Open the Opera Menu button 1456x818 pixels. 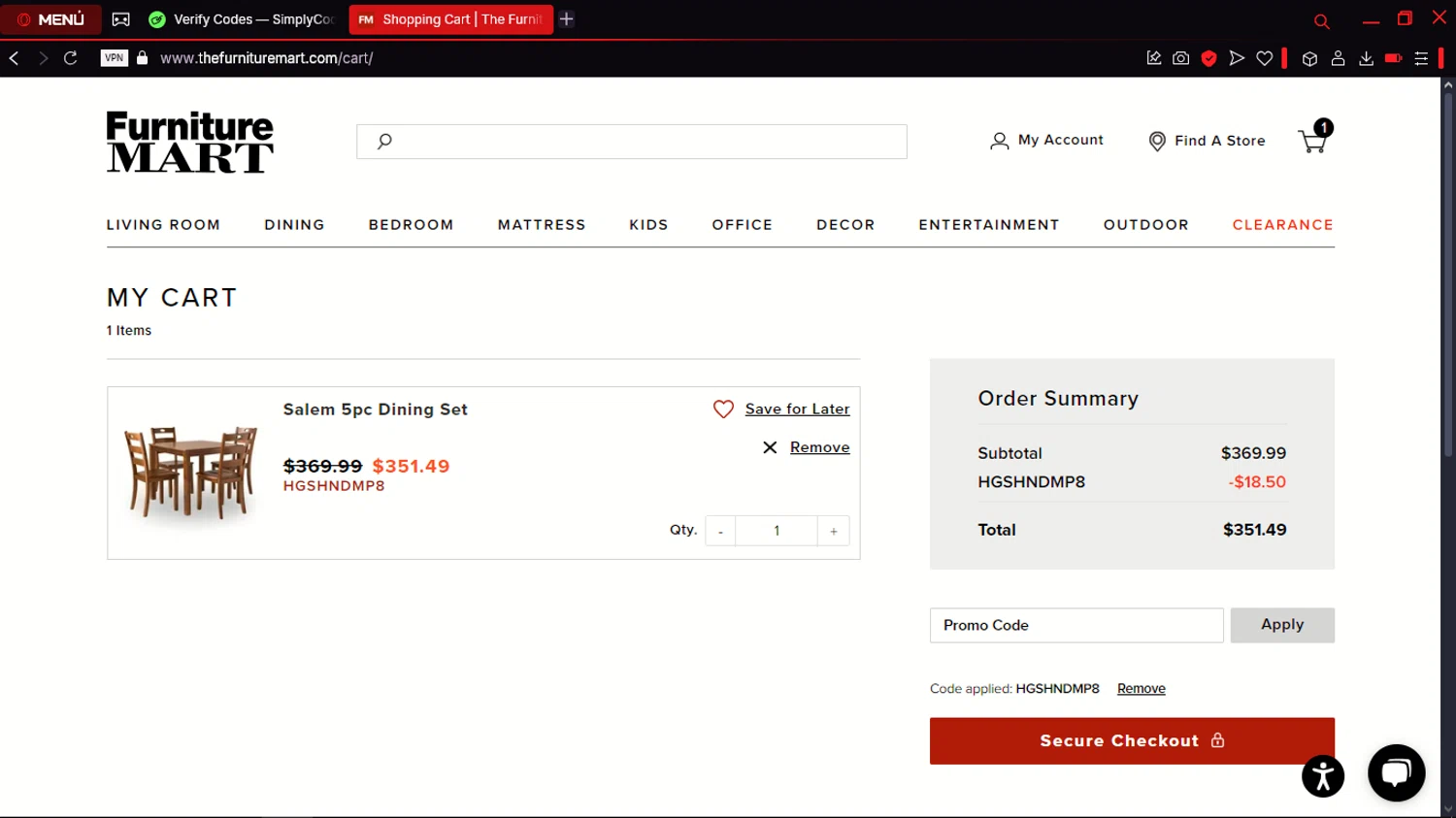50,19
